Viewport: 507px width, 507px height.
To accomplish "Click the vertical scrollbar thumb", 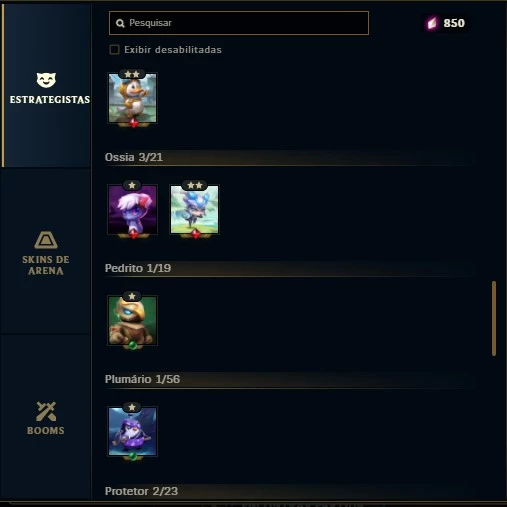I will click(x=494, y=318).
